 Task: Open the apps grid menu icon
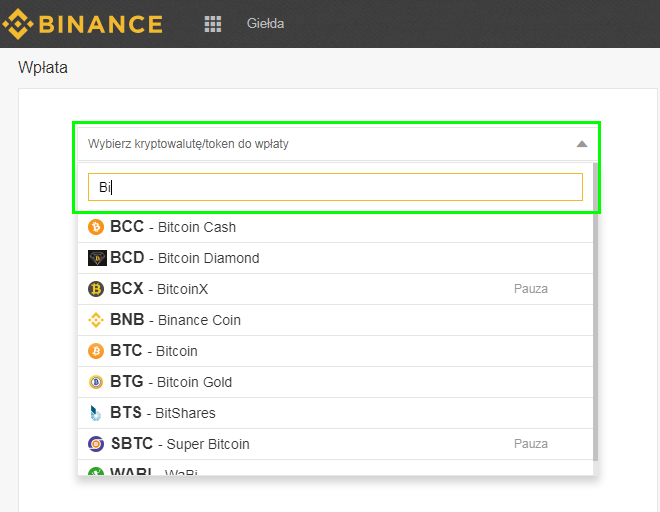pyautogui.click(x=213, y=24)
